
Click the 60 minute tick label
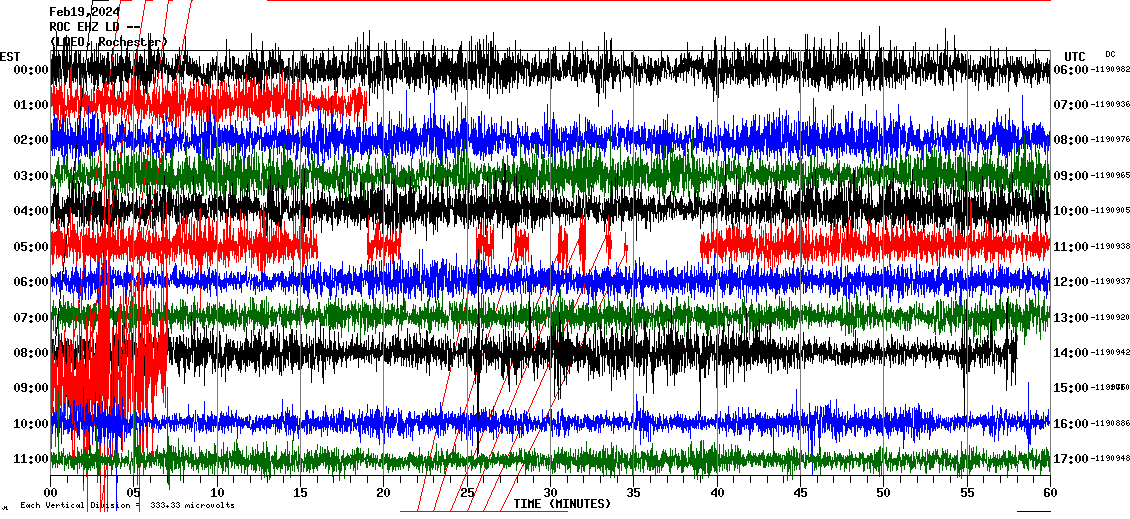[x=1050, y=493]
